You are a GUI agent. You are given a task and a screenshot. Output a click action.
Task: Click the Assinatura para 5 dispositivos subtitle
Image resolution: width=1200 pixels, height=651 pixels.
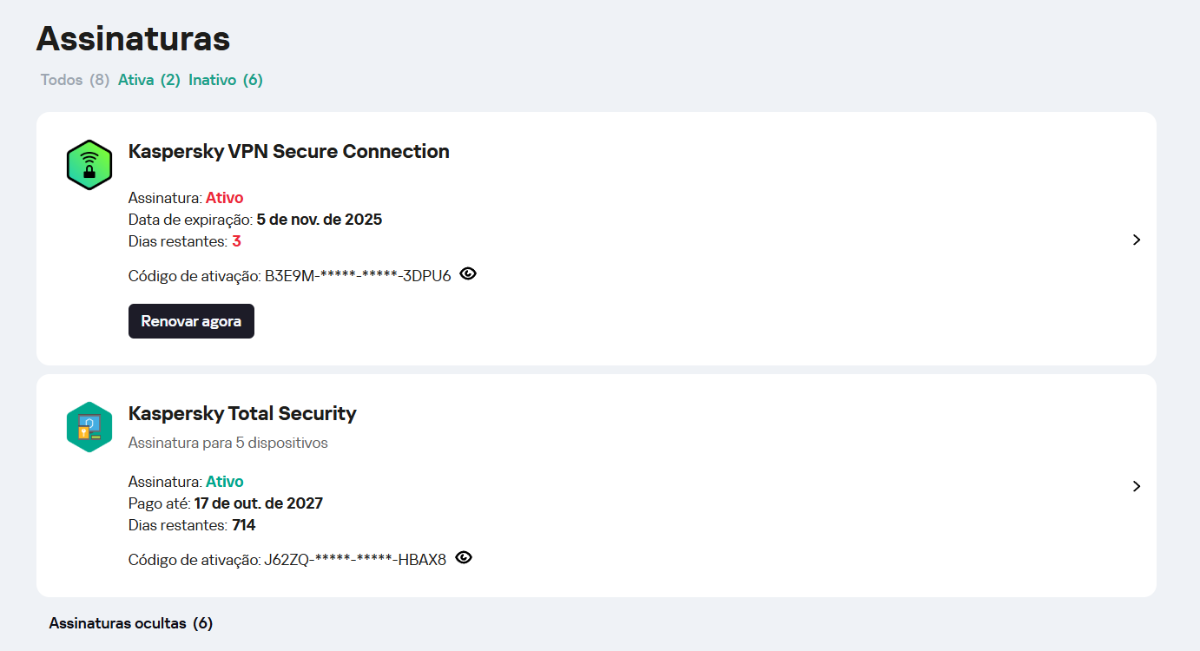click(x=228, y=442)
